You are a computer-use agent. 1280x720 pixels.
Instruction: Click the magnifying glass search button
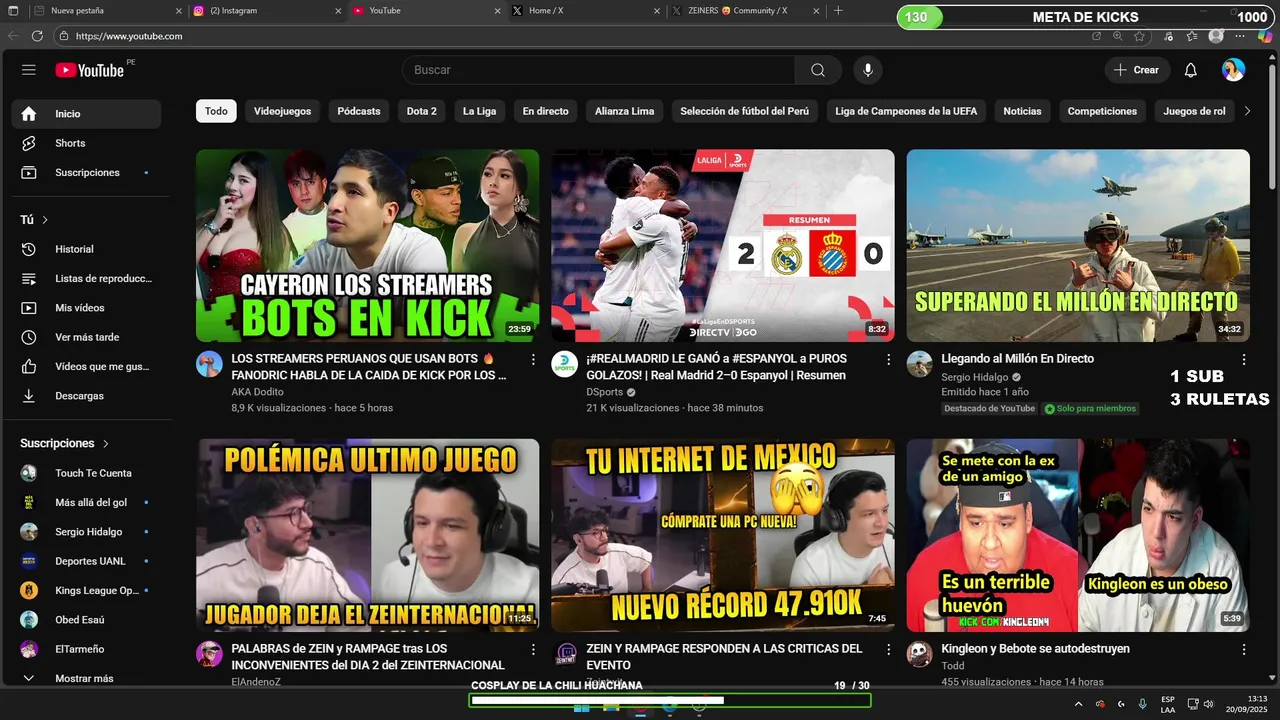818,70
